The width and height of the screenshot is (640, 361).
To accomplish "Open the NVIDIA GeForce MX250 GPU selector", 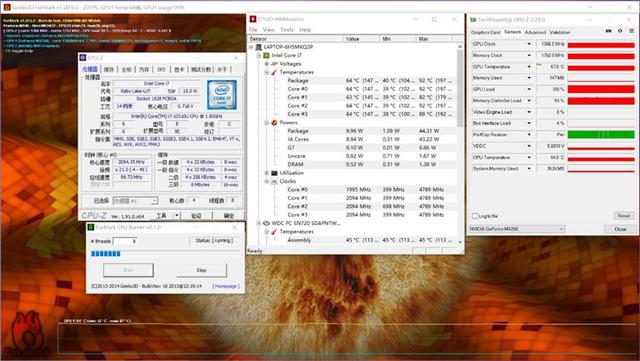I will pos(516,229).
